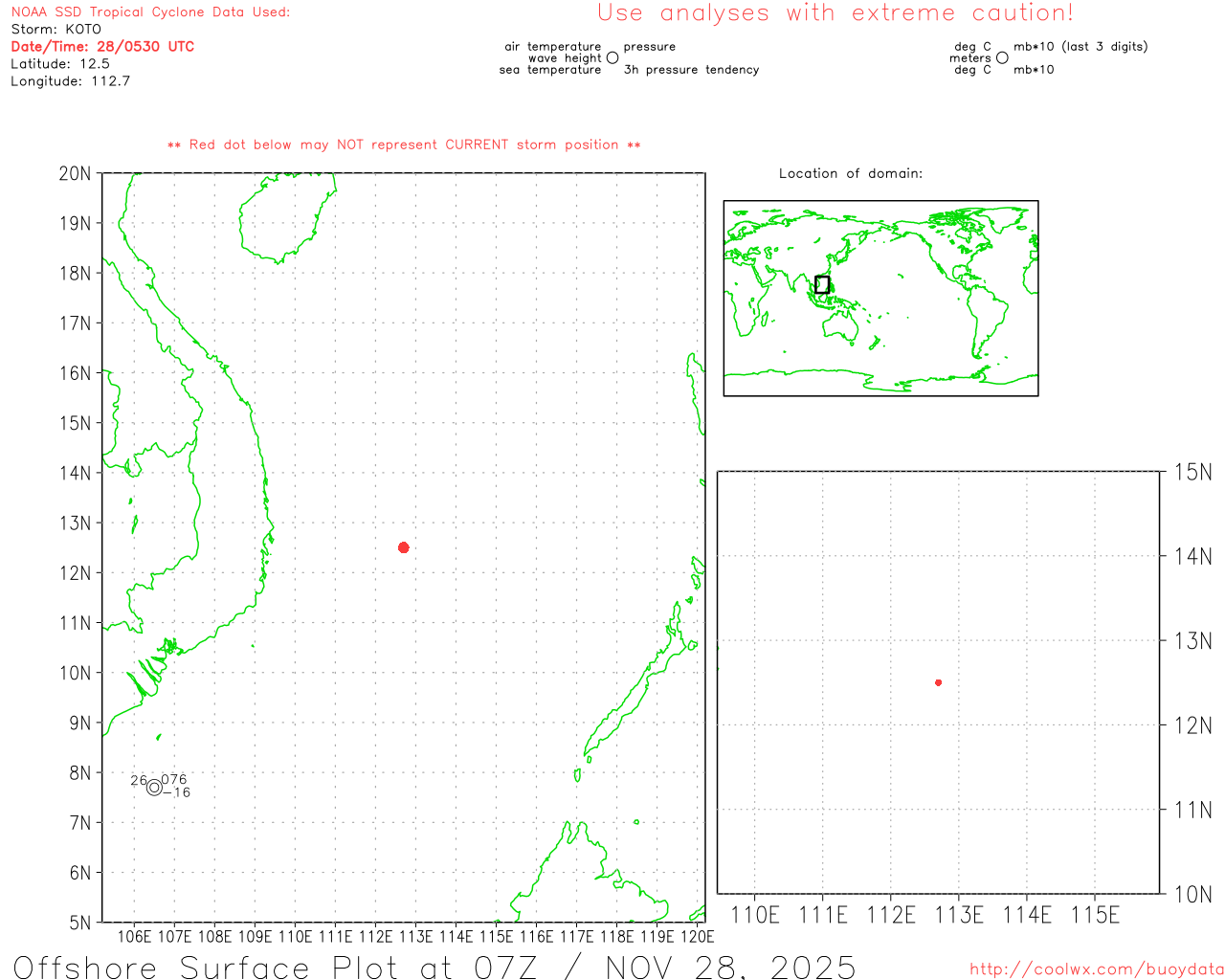Image resolution: width=1225 pixels, height=980 pixels.
Task: Click the black domain box on the world map
Action: pyautogui.click(x=822, y=284)
